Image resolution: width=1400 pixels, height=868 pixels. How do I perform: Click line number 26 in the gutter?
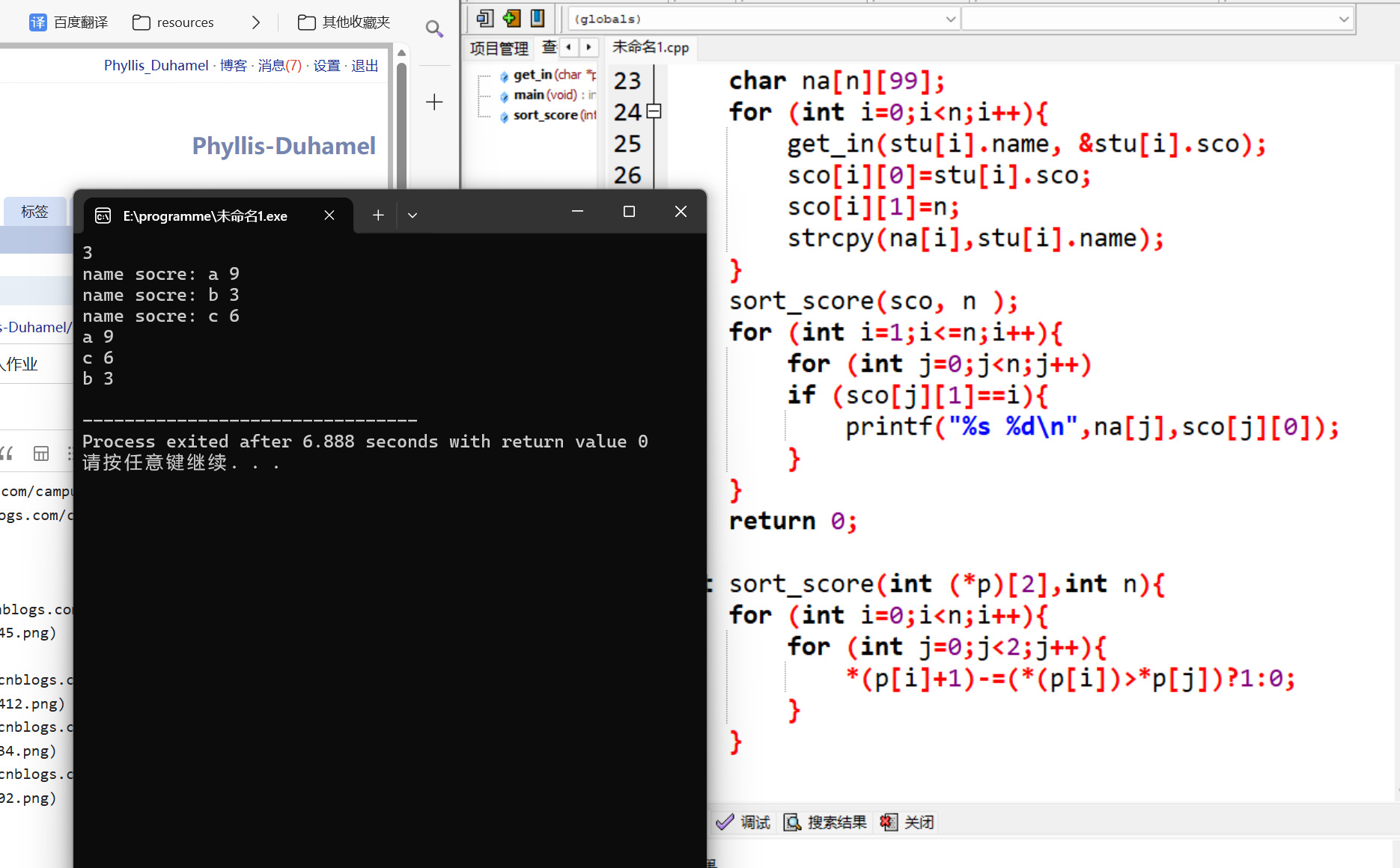tap(627, 175)
